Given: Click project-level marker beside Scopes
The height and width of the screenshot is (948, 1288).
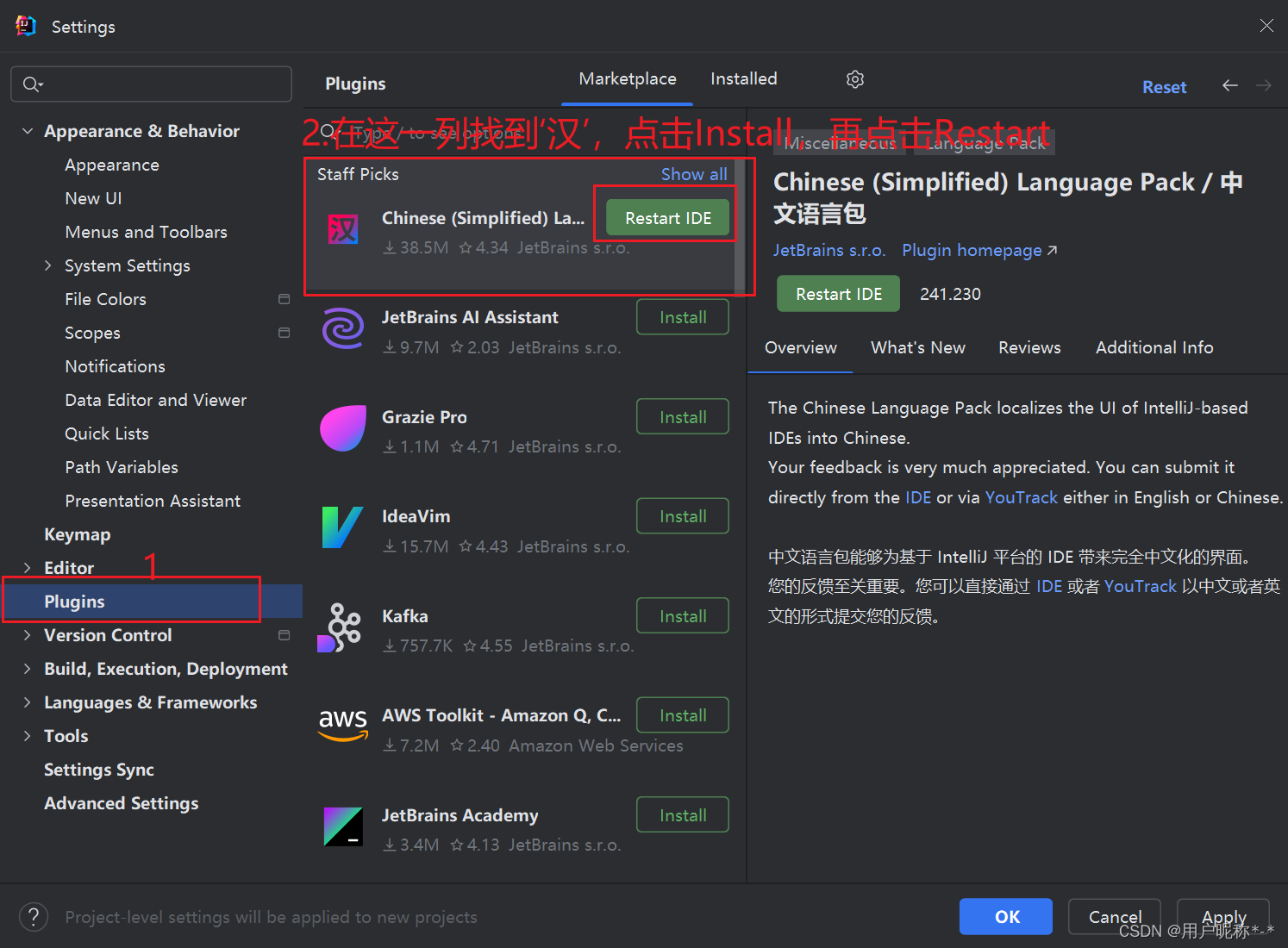Looking at the screenshot, I should 284,333.
